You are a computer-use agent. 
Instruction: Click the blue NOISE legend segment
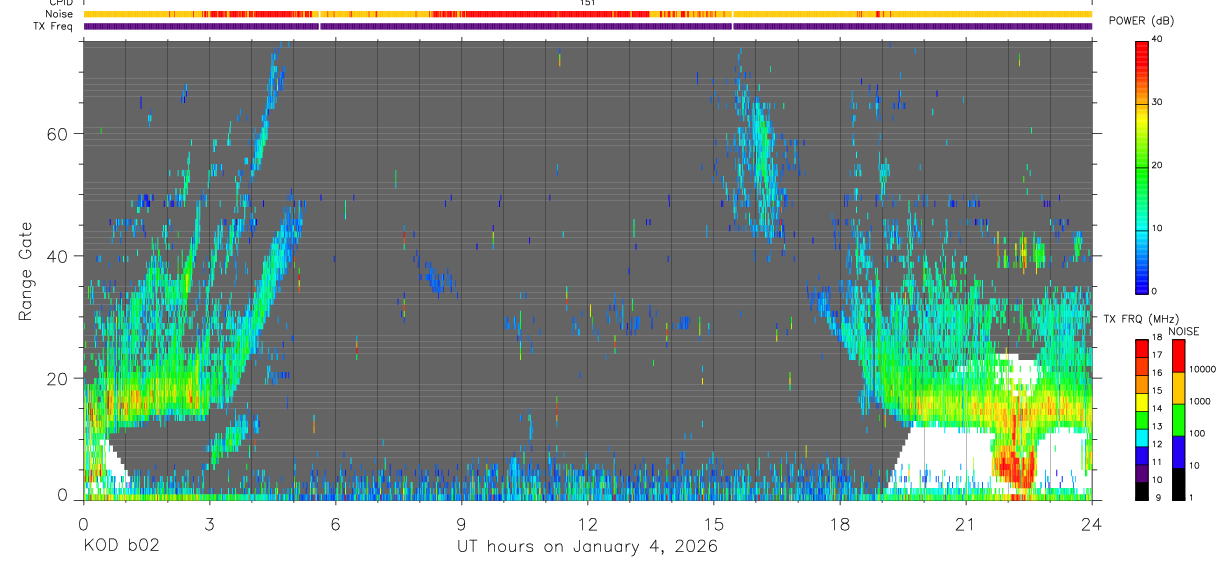pyautogui.click(x=1178, y=452)
